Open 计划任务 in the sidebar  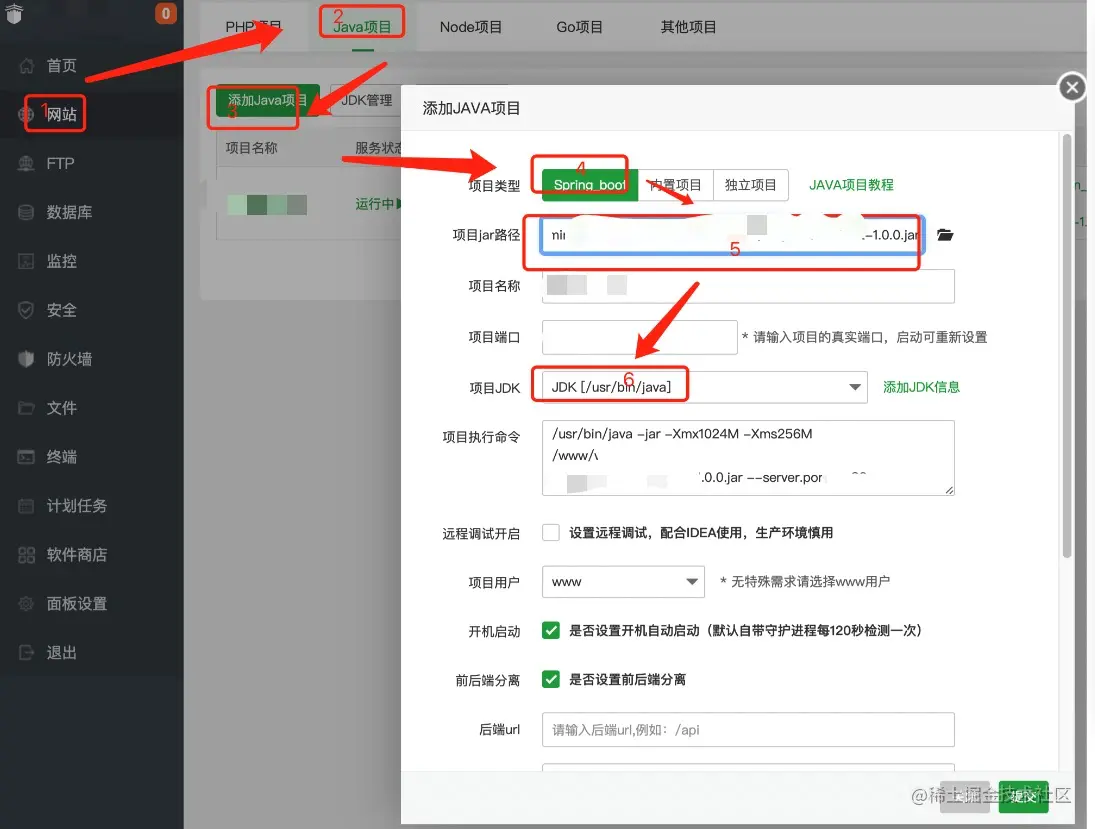click(x=77, y=506)
